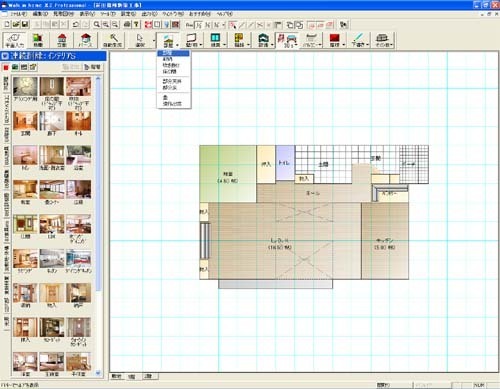Select the last entry in the open dropdown menu
Screen dimensions: 500x389
(x=173, y=104)
